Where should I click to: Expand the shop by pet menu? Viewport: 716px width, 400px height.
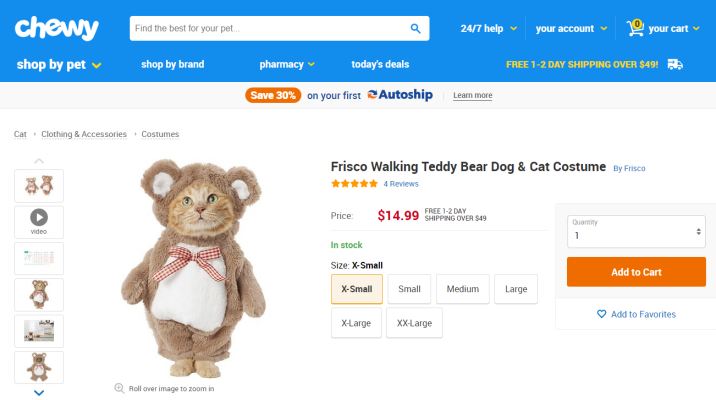[59, 65]
